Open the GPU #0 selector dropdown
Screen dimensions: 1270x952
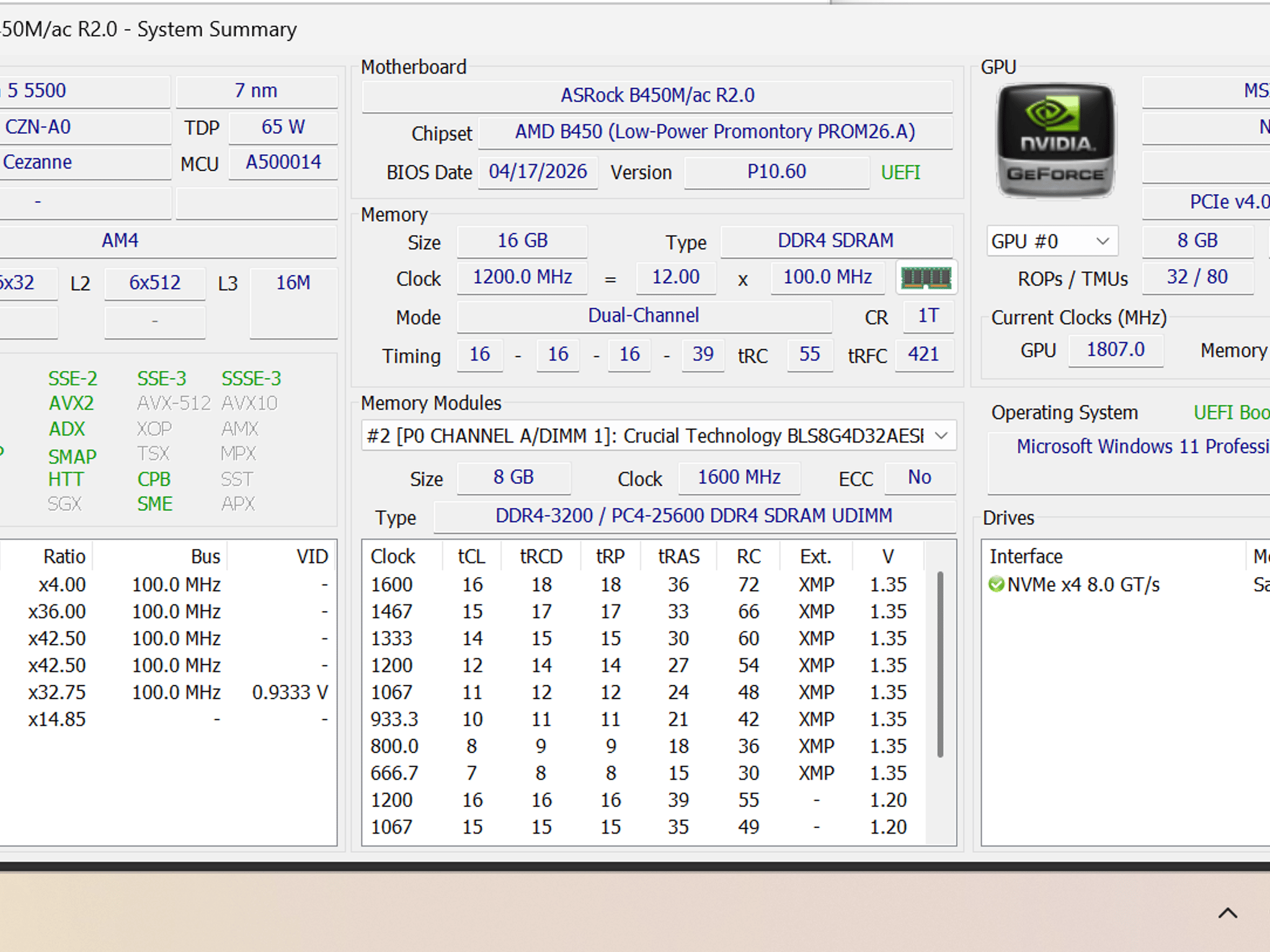1052,241
